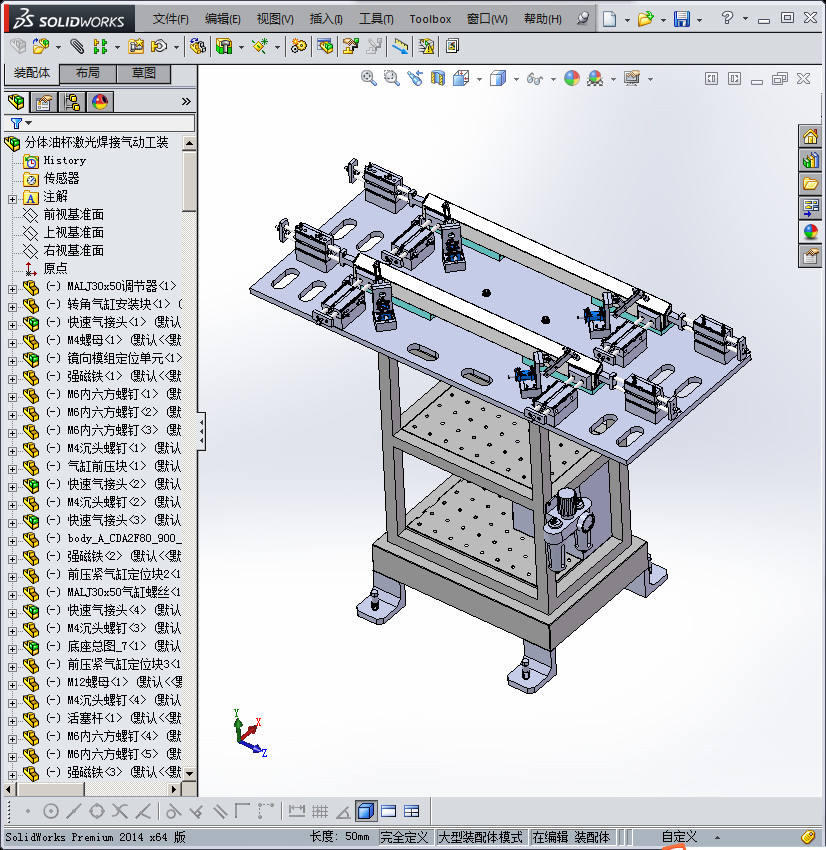Click the 自定义 units status bar button
This screenshot has width=826, height=850.
[679, 836]
